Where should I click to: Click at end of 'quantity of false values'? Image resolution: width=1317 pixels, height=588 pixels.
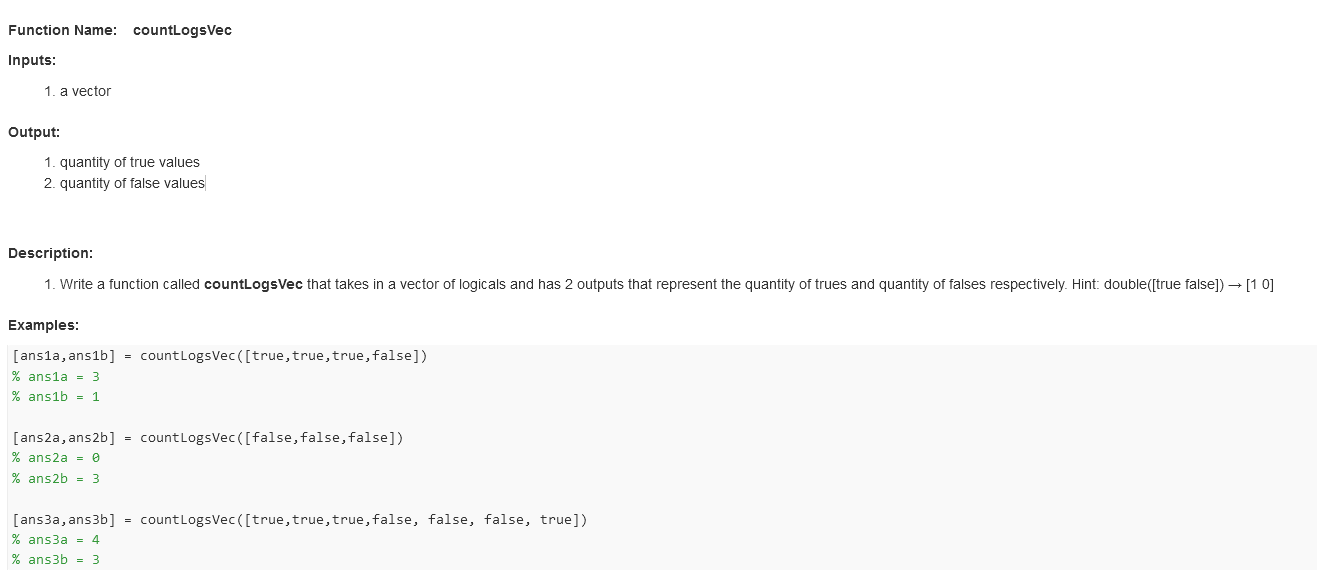pos(204,183)
